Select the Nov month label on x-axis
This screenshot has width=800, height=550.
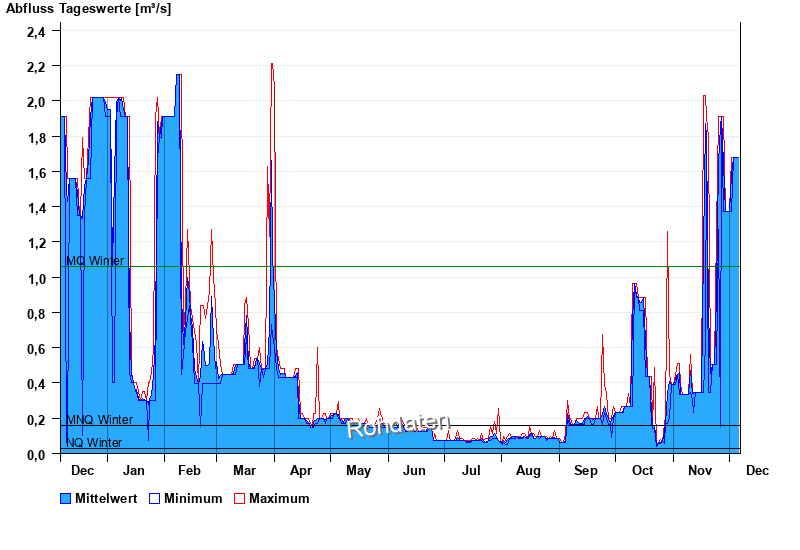(x=700, y=470)
